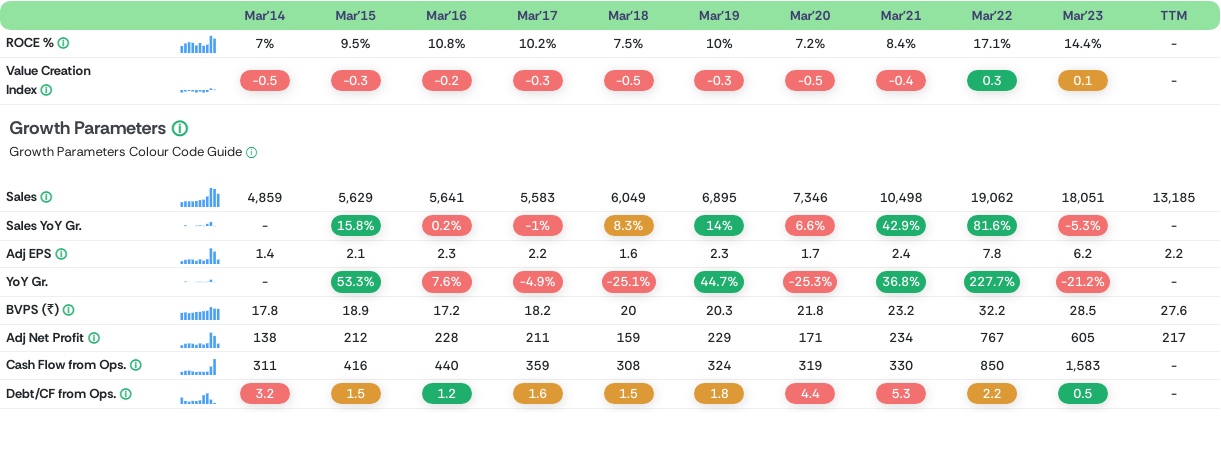Click the green 0.3 Value Creation badge
1221x460 pixels.
pos(992,81)
